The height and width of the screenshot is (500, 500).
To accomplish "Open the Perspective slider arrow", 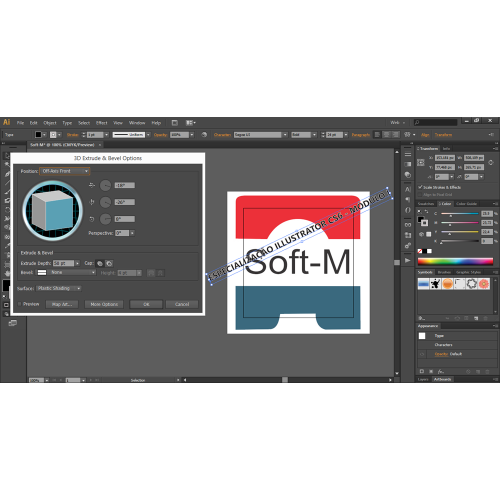I will point(132,233).
